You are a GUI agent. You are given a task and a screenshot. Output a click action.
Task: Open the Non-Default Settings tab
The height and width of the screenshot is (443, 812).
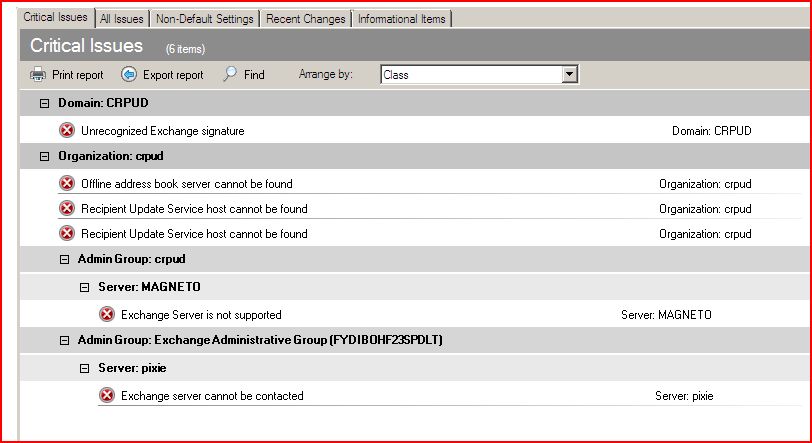tap(205, 19)
